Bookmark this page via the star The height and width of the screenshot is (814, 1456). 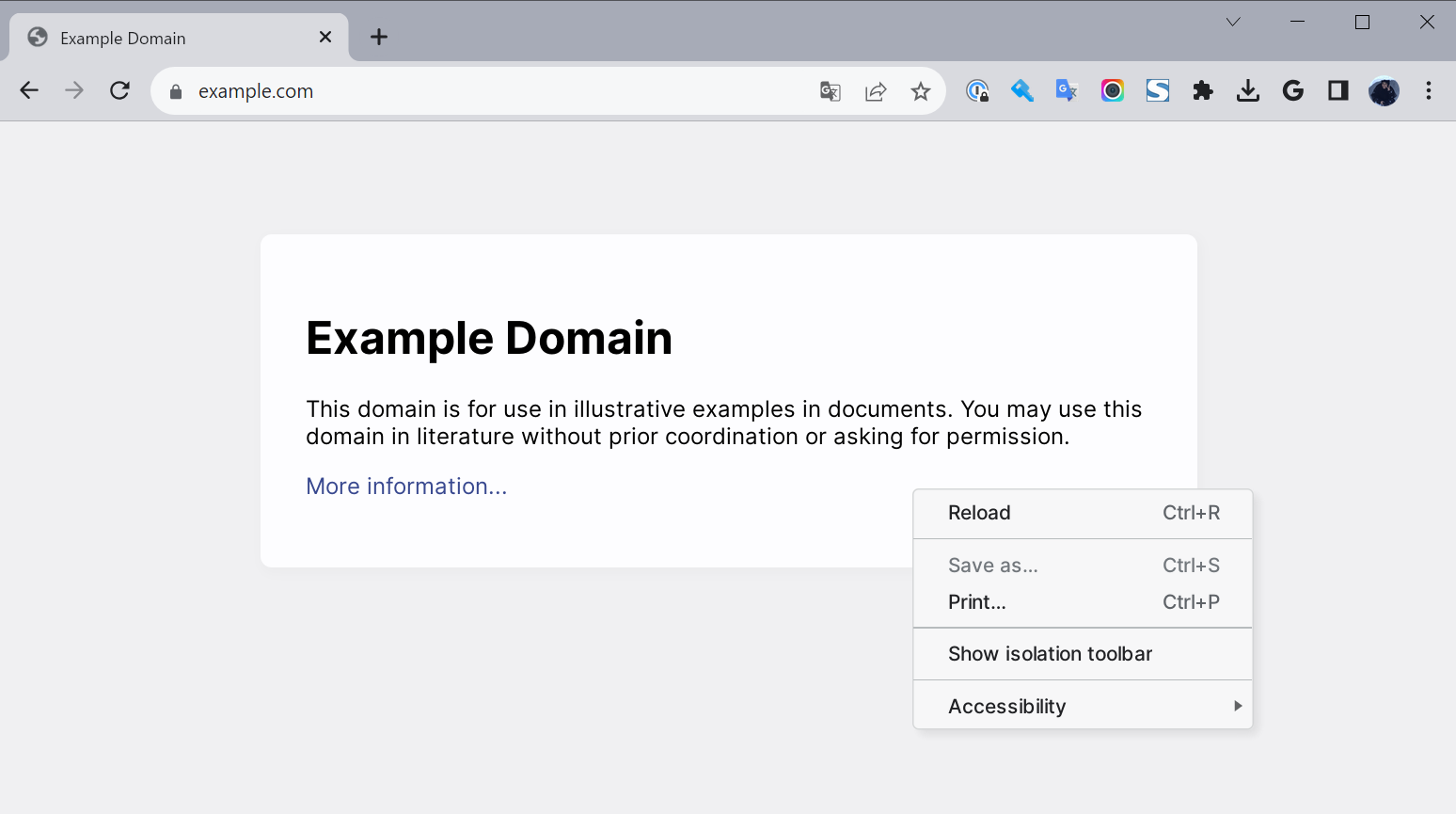(x=921, y=90)
